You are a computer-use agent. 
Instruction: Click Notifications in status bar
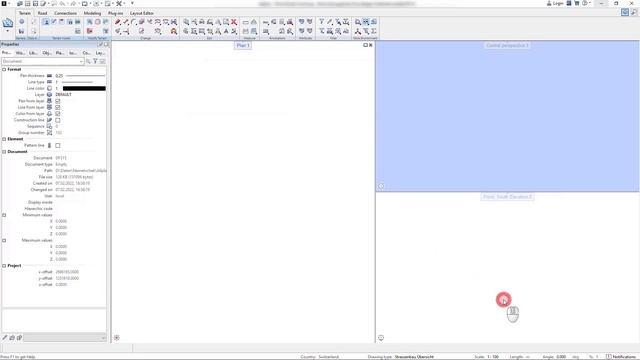(621, 357)
